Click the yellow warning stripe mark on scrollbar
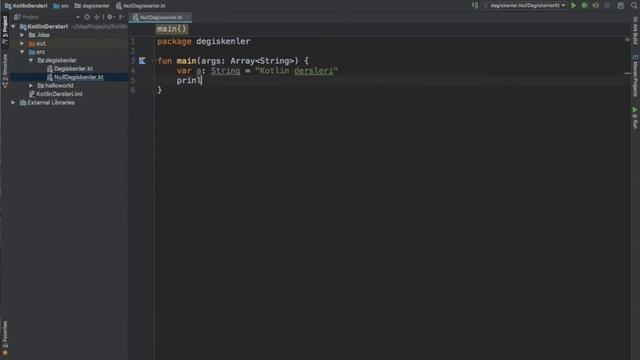The width and height of the screenshot is (640, 360). [627, 73]
